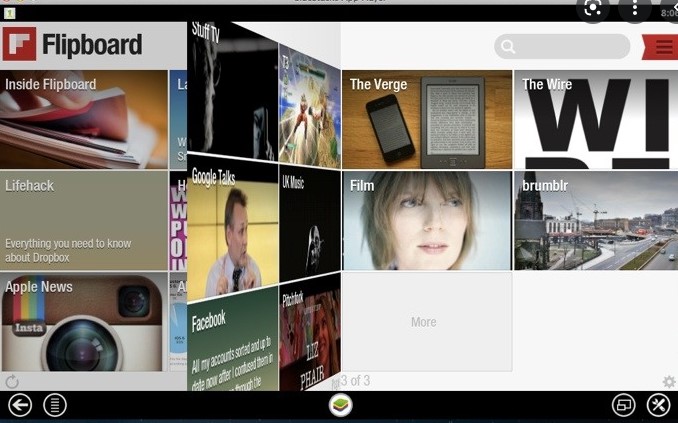Image resolution: width=678 pixels, height=423 pixels.
Task: Open The Verge tile
Action: click(427, 119)
